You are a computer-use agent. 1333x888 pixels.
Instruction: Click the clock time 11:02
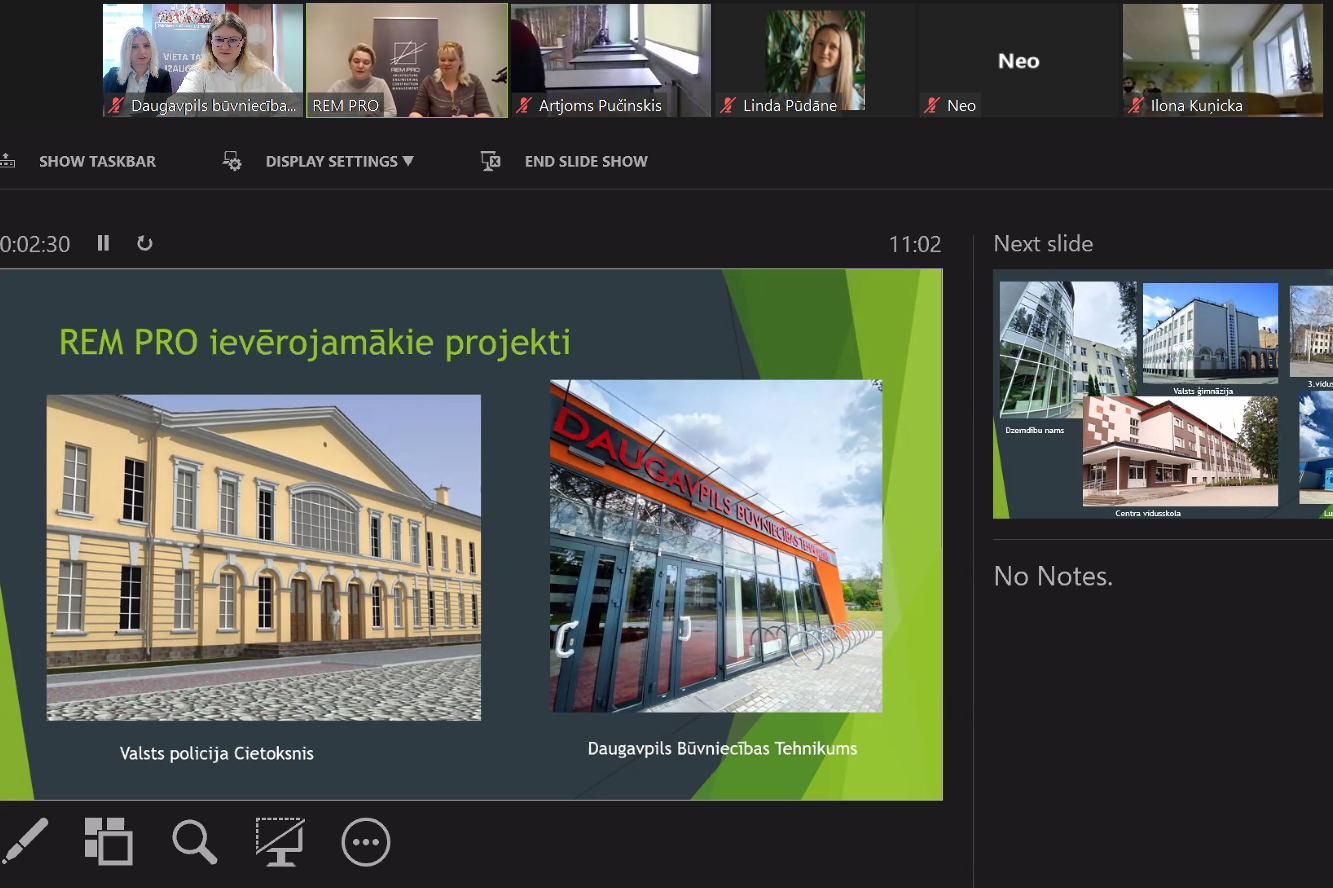[x=915, y=244]
